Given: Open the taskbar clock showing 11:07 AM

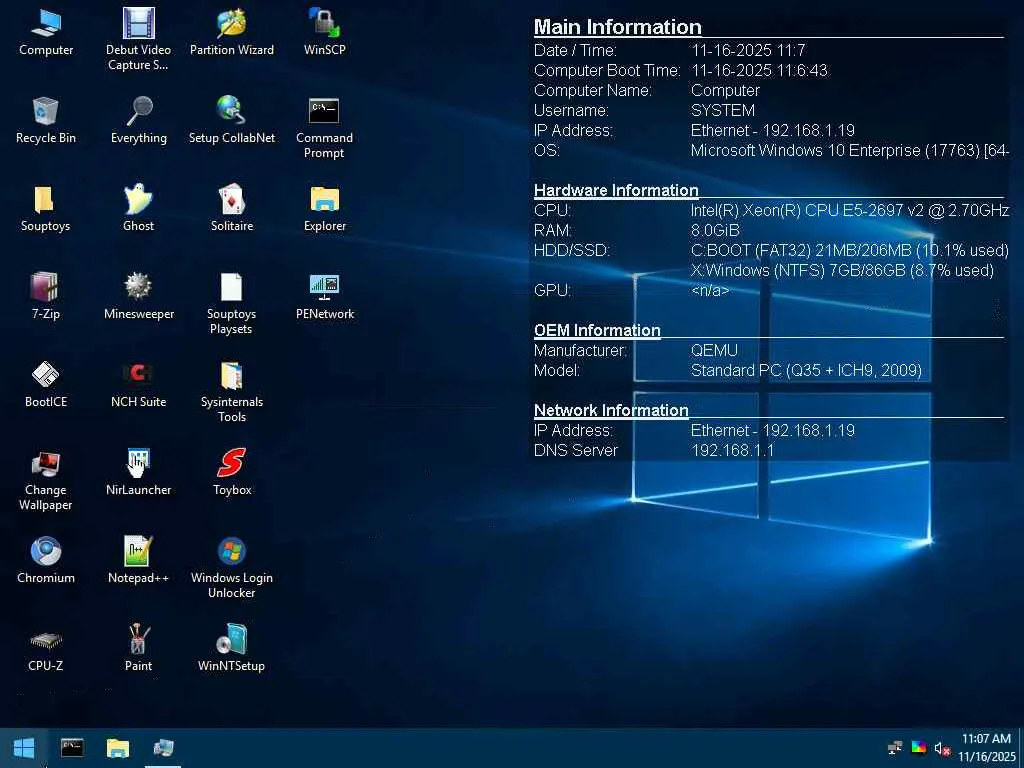Looking at the screenshot, I should 987,748.
